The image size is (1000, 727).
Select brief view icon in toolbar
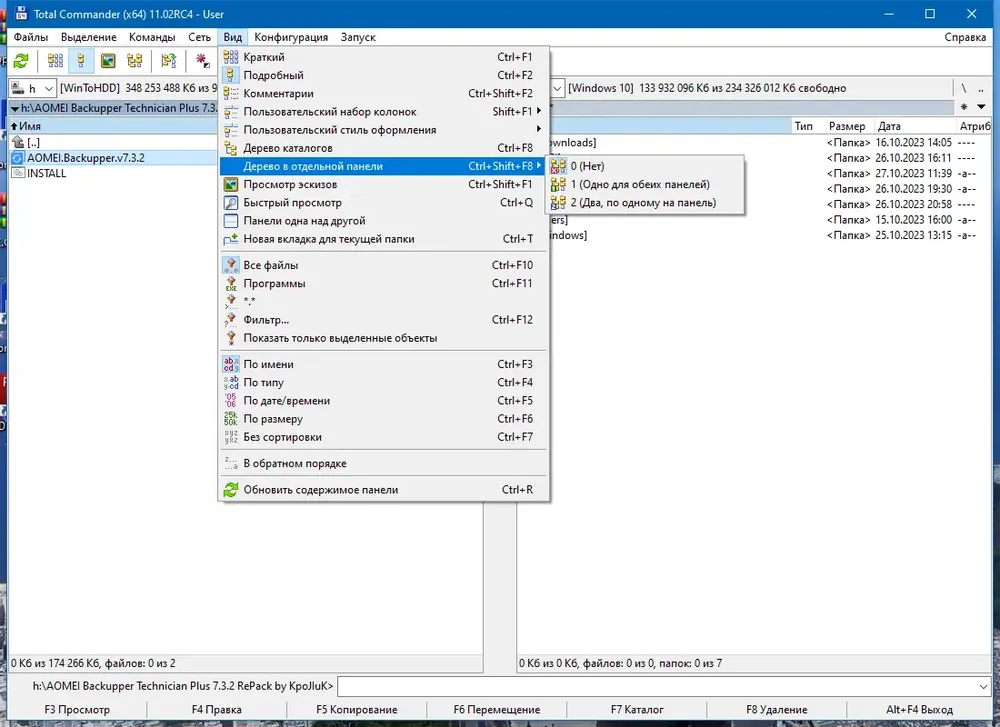coord(55,61)
